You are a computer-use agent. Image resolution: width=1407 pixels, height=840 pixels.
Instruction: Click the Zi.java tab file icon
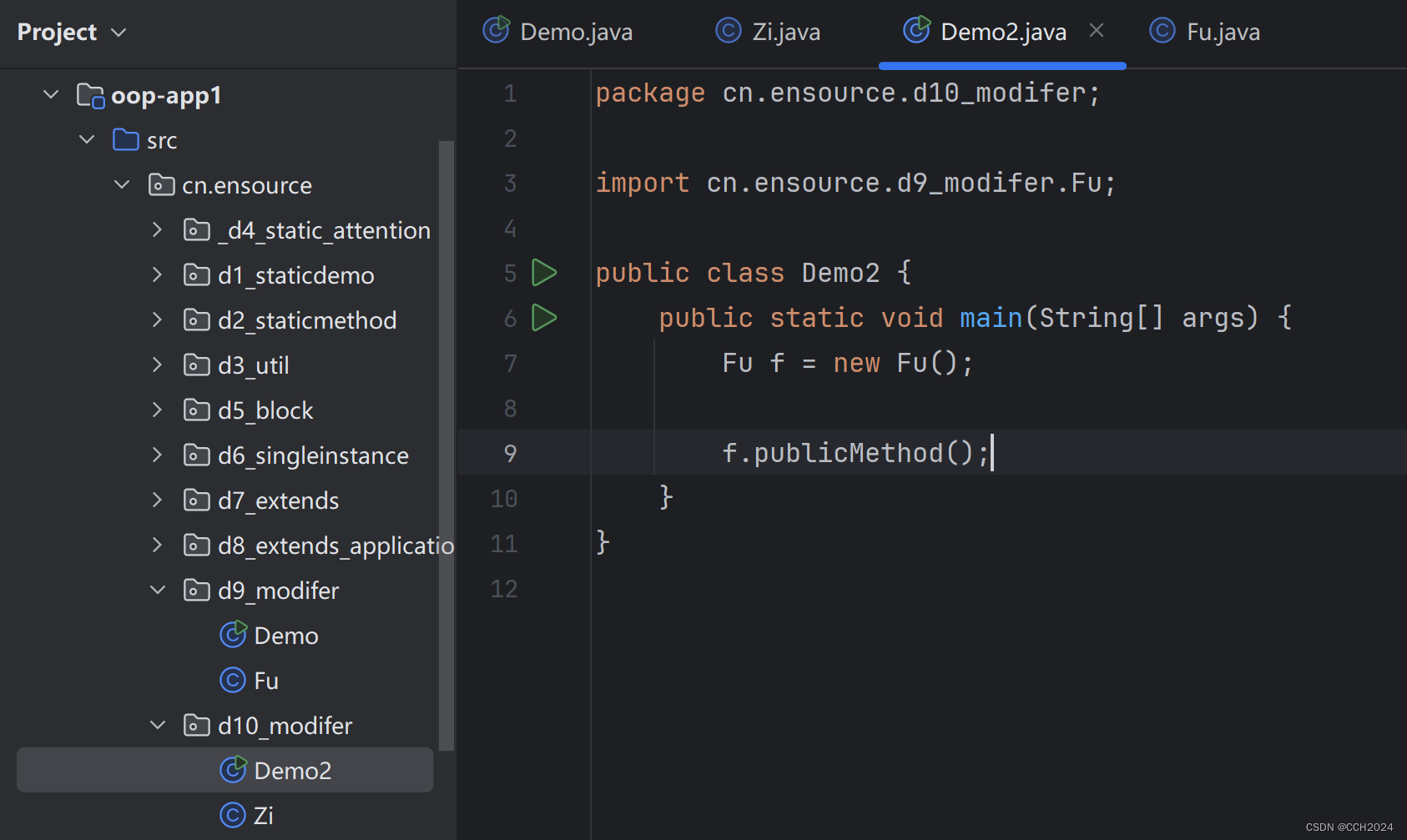click(729, 32)
